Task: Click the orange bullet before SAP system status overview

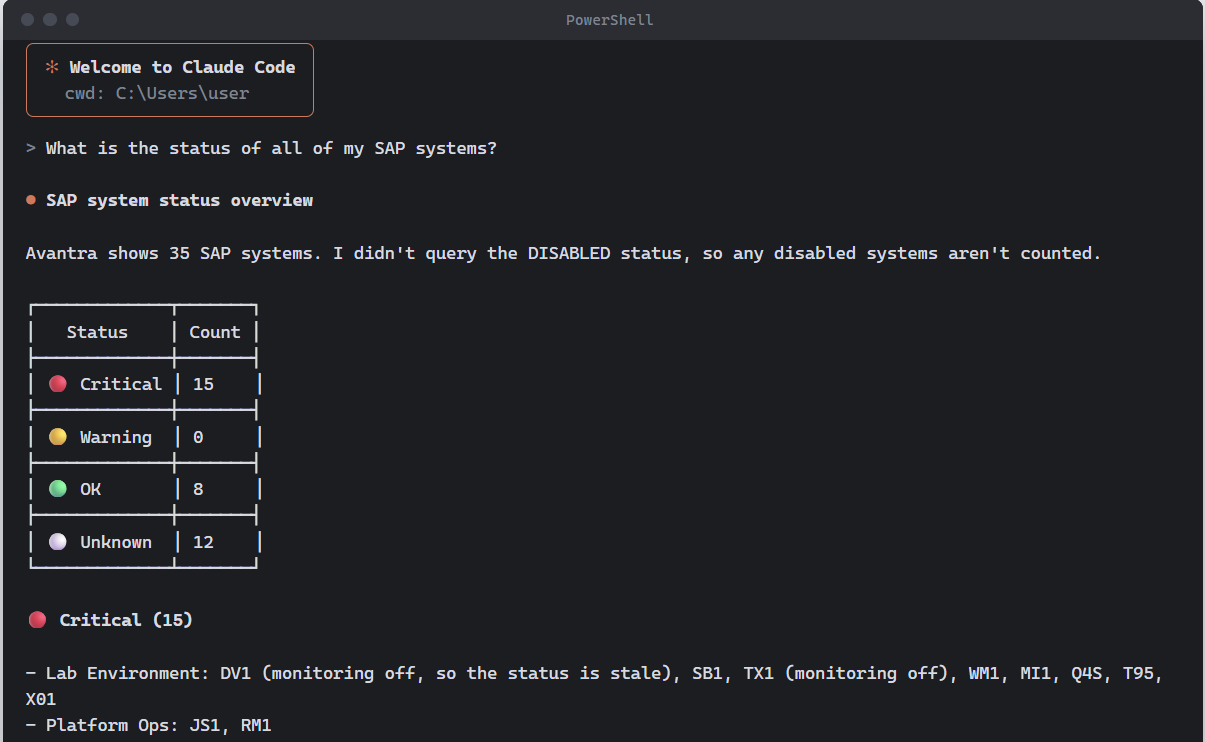Action: click(31, 200)
